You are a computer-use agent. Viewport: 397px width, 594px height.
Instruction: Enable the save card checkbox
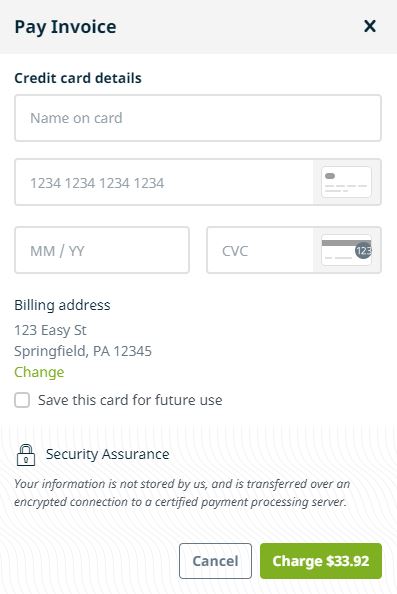(x=22, y=400)
